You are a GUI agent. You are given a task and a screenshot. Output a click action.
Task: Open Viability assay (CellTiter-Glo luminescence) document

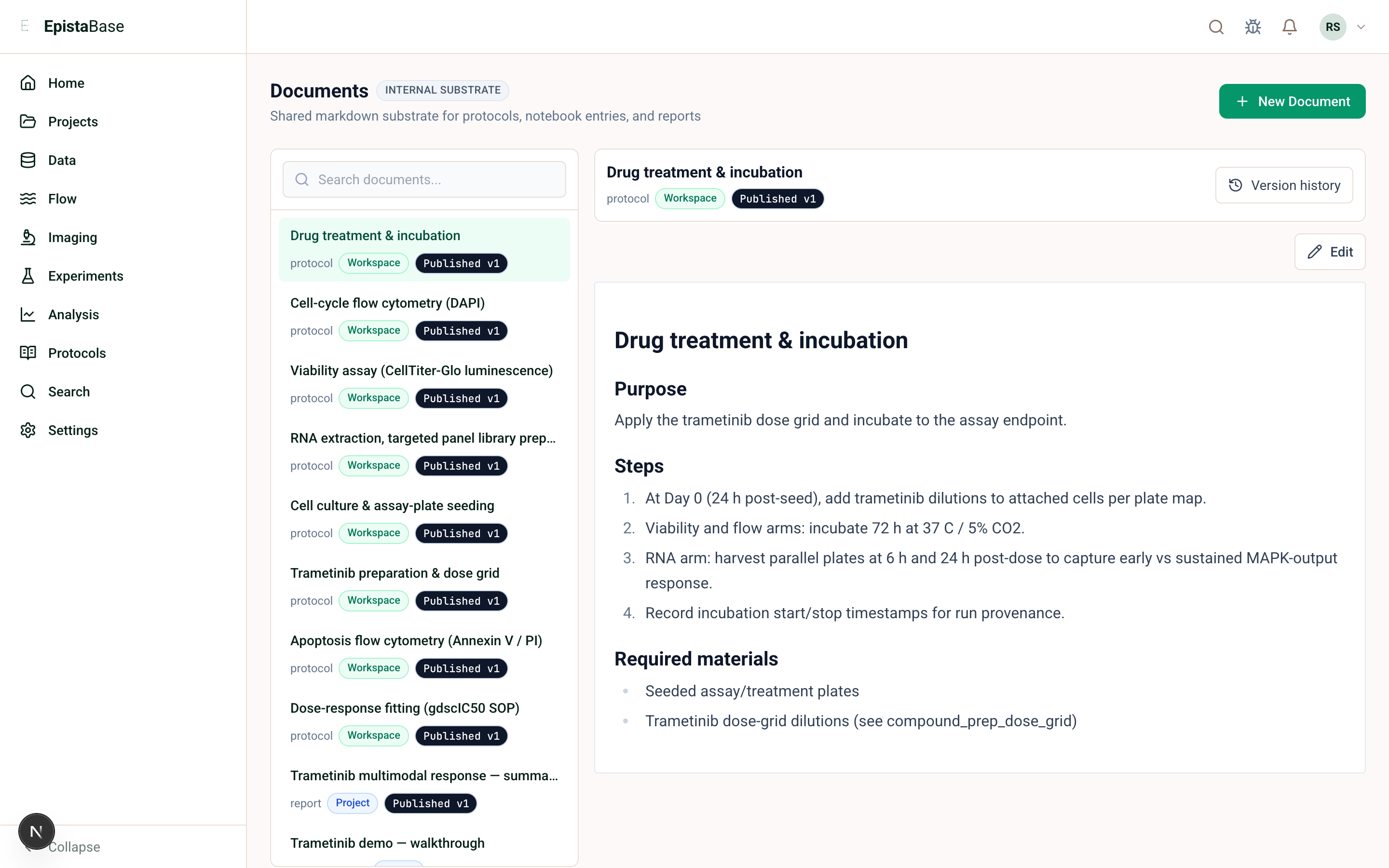pos(423,384)
